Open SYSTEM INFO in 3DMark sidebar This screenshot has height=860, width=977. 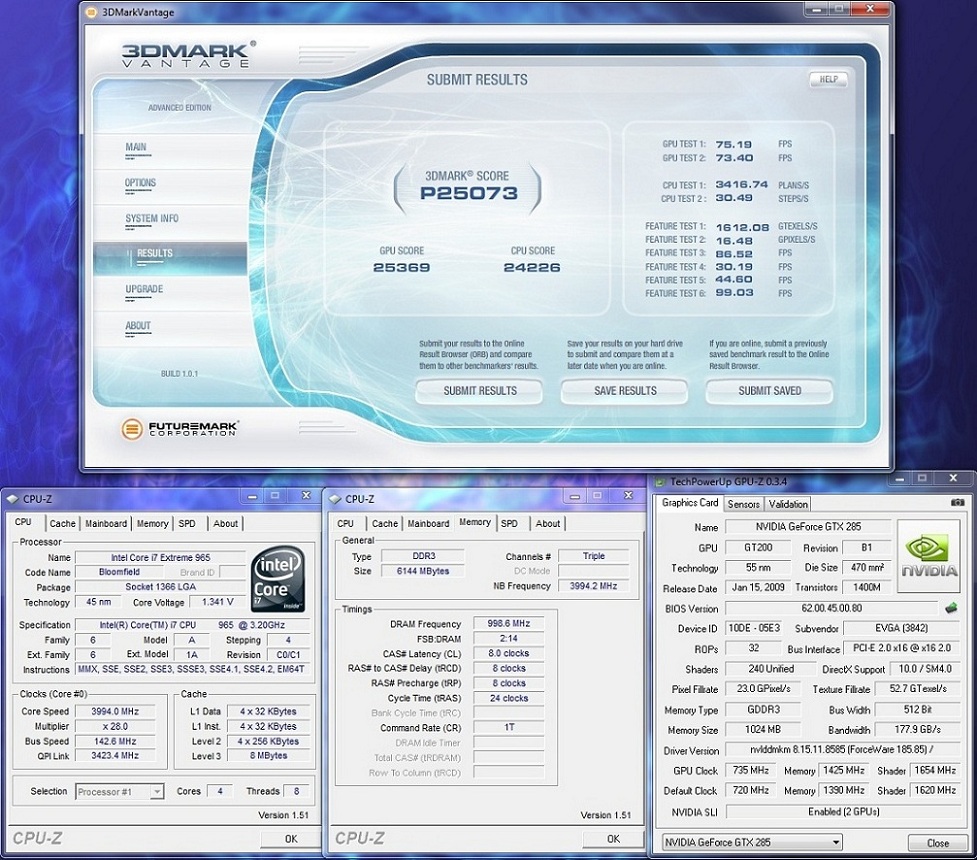tap(151, 218)
